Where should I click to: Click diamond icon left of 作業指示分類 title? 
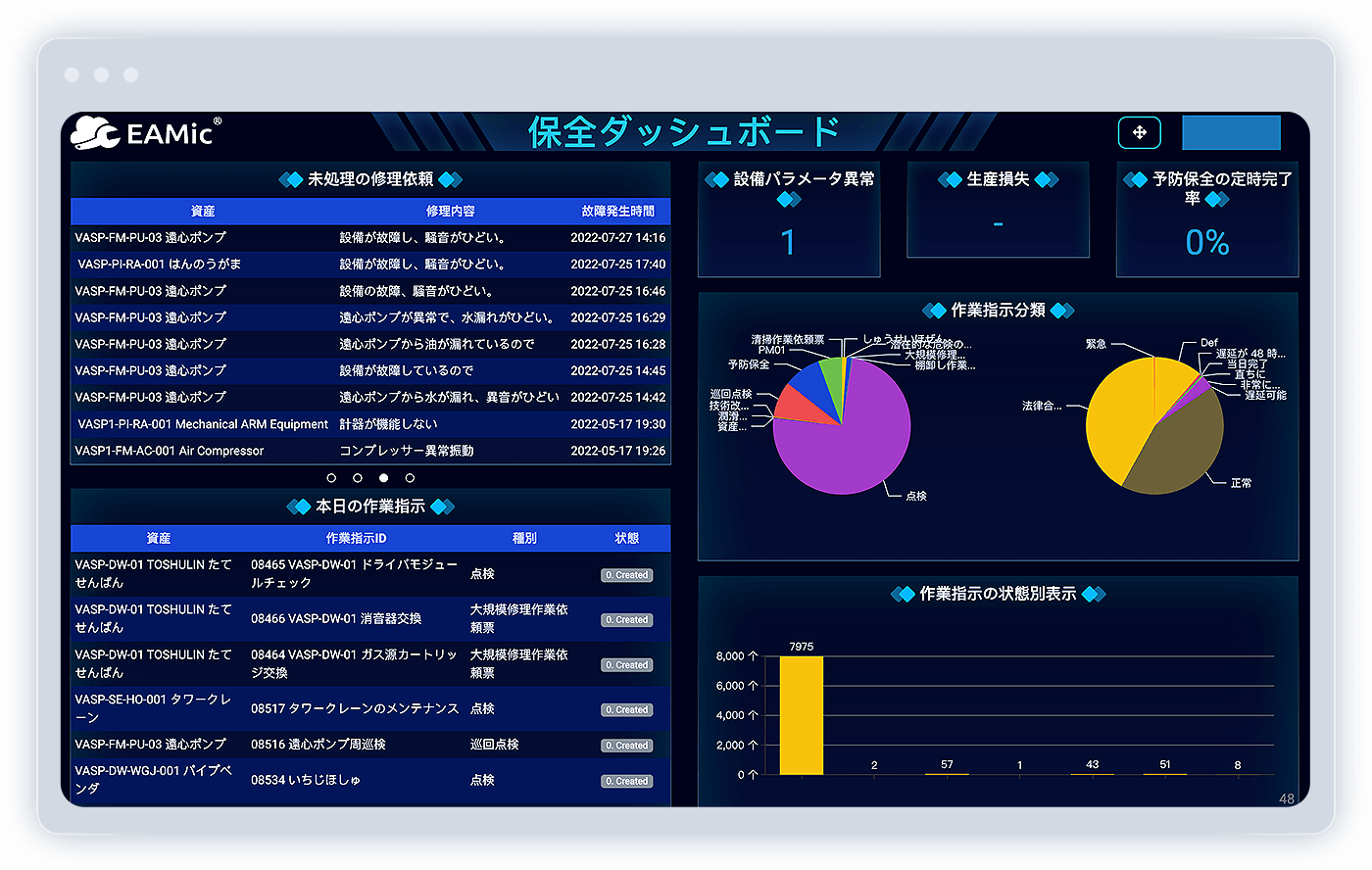click(934, 311)
